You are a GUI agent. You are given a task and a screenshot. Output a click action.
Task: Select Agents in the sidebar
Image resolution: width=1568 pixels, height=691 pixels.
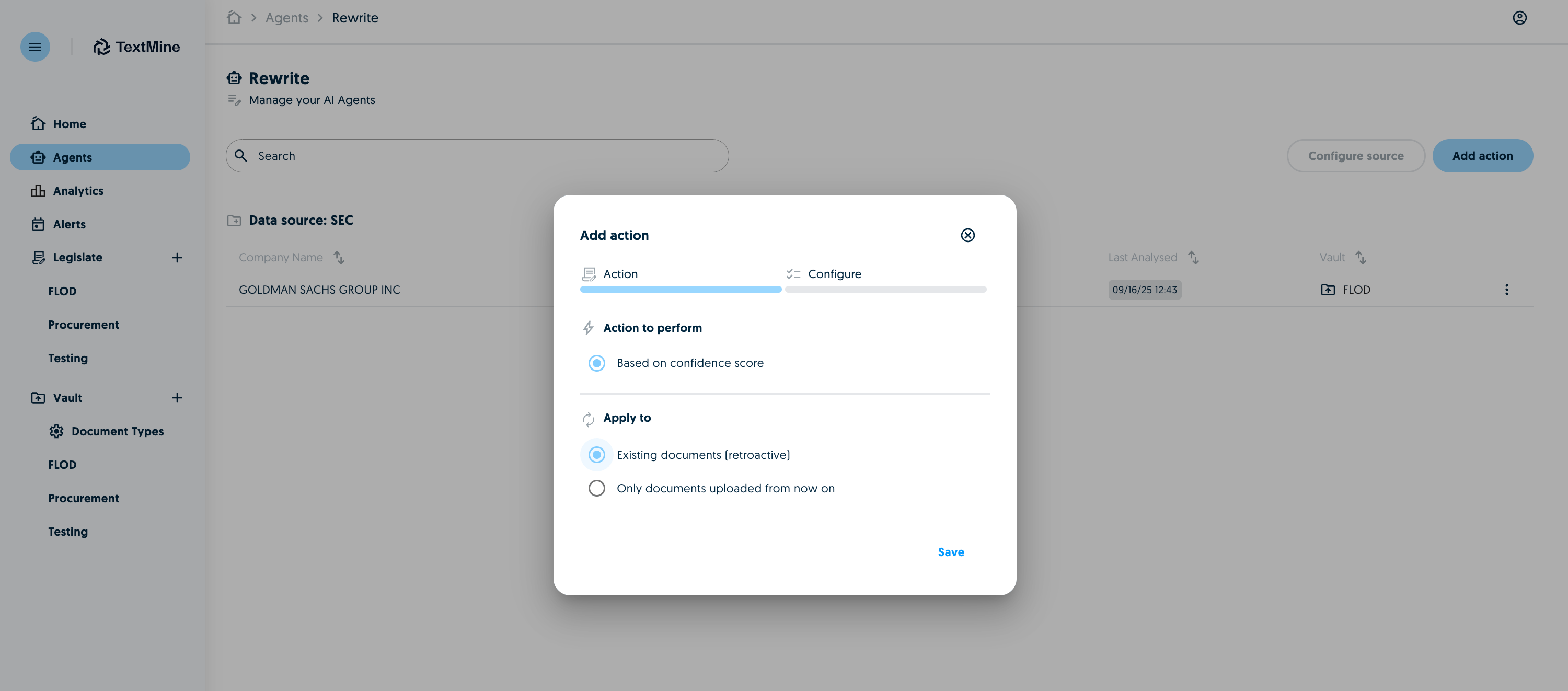tap(100, 157)
